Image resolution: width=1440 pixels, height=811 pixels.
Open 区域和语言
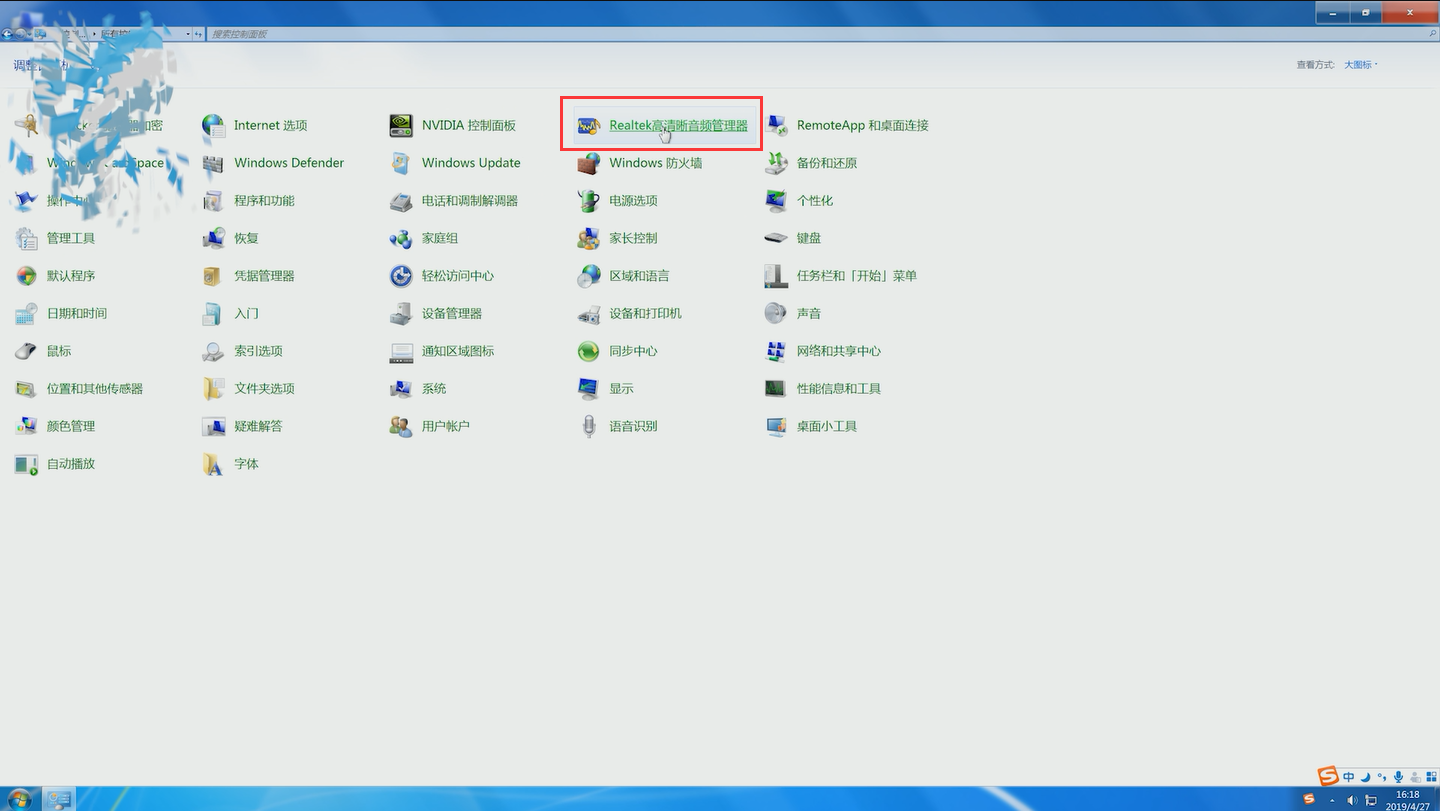pos(624,276)
